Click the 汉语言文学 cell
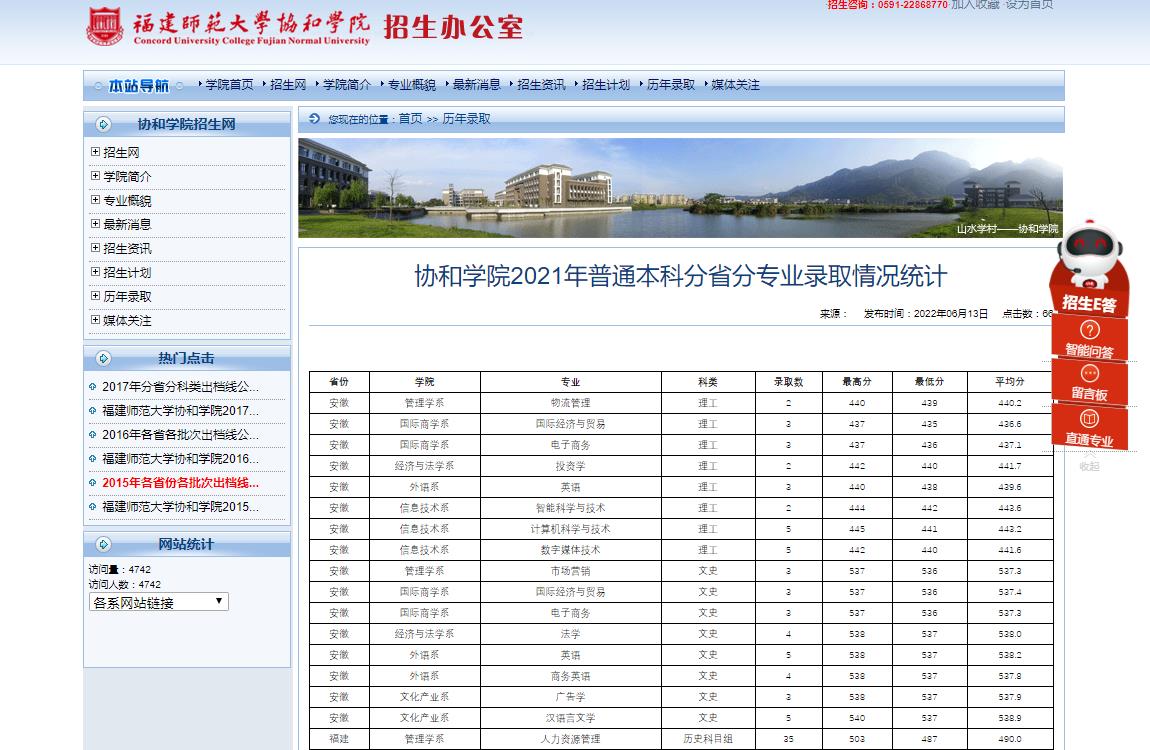1150x750 pixels. (x=571, y=718)
